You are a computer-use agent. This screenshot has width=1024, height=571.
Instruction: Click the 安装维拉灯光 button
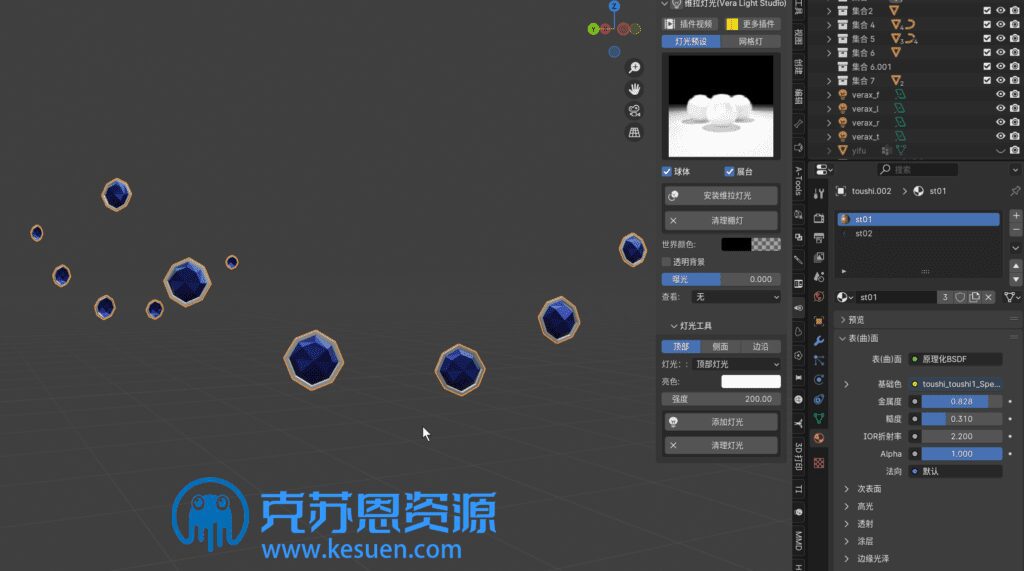click(720, 196)
